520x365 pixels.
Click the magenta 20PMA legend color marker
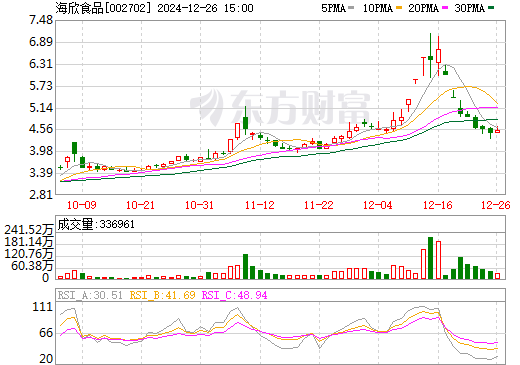[444, 8]
